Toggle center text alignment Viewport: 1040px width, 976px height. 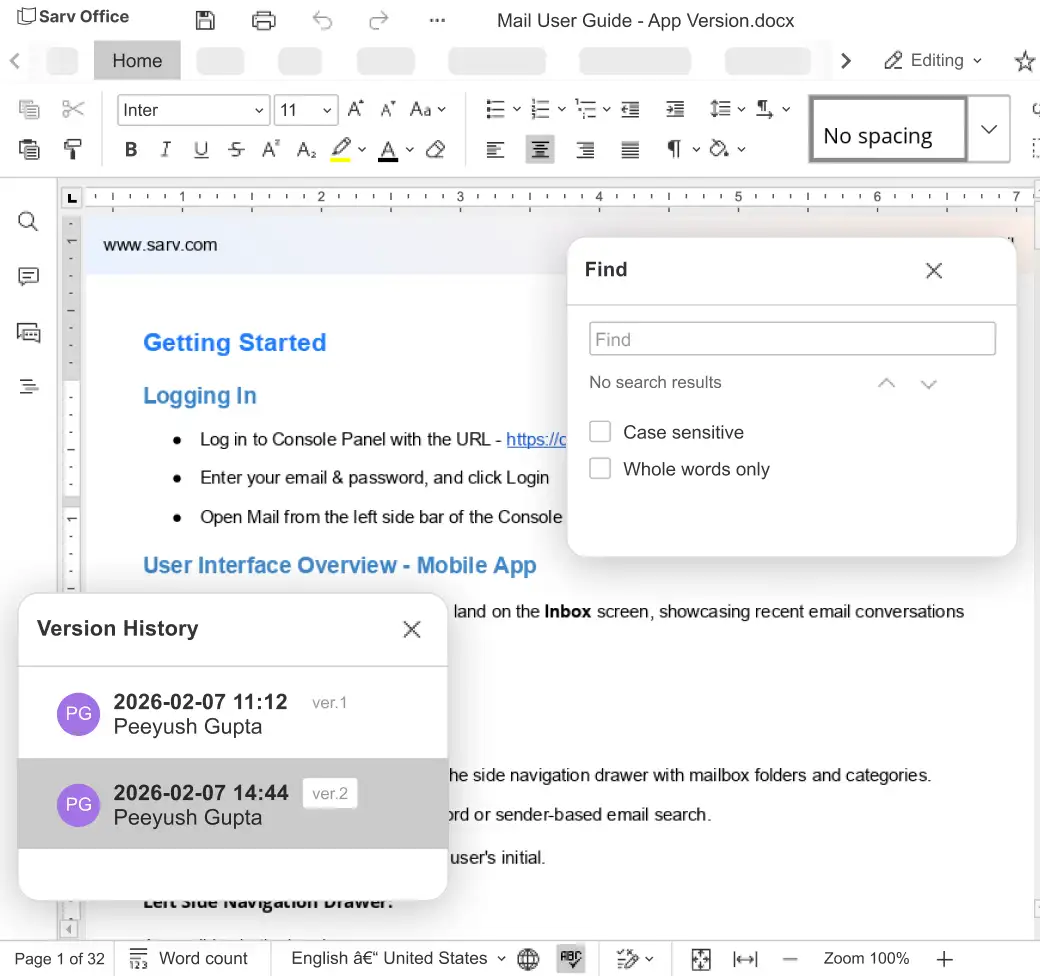(540, 149)
